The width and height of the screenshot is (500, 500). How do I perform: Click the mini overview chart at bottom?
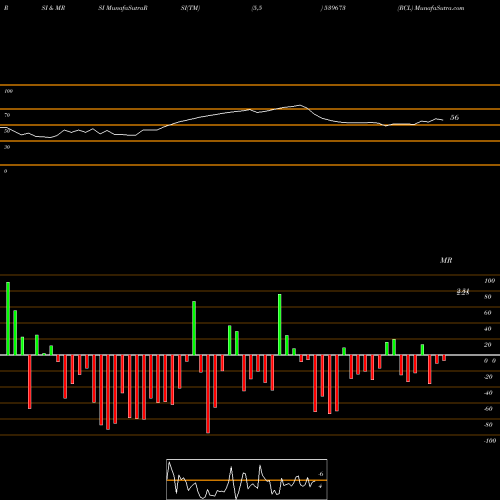(x=247, y=479)
